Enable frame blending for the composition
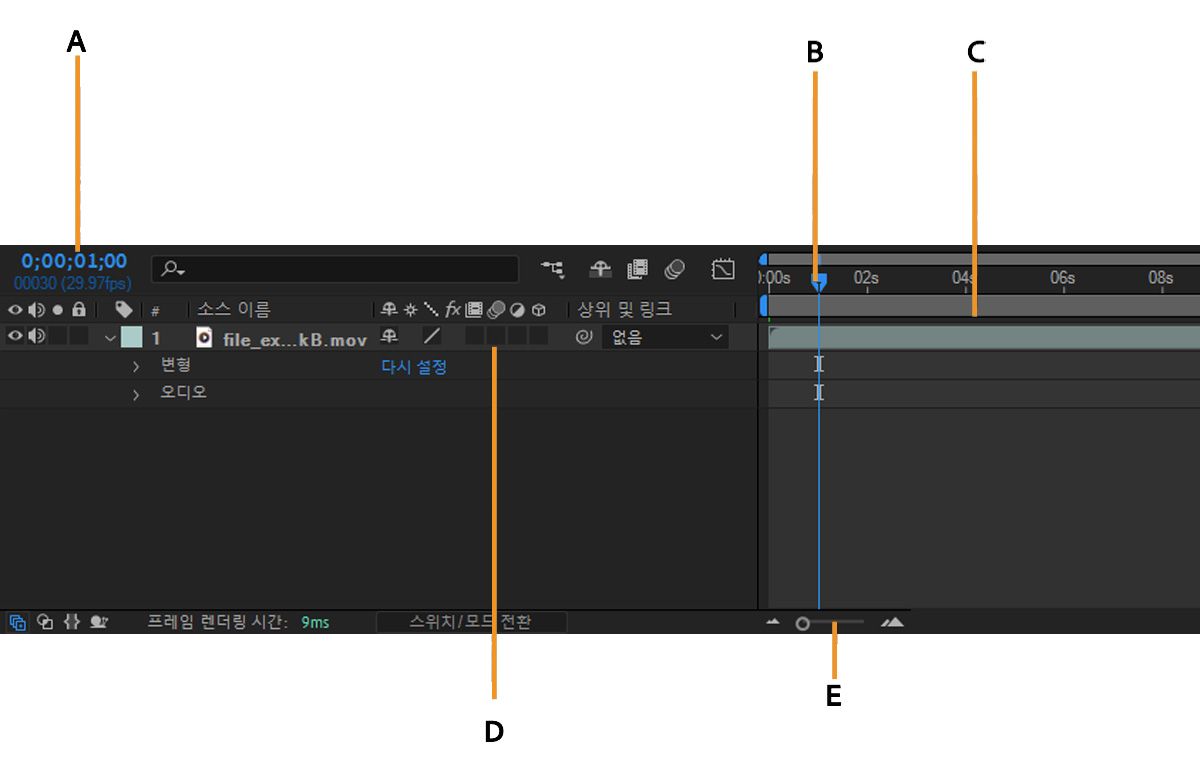Image resolution: width=1200 pixels, height=775 pixels. coord(637,268)
